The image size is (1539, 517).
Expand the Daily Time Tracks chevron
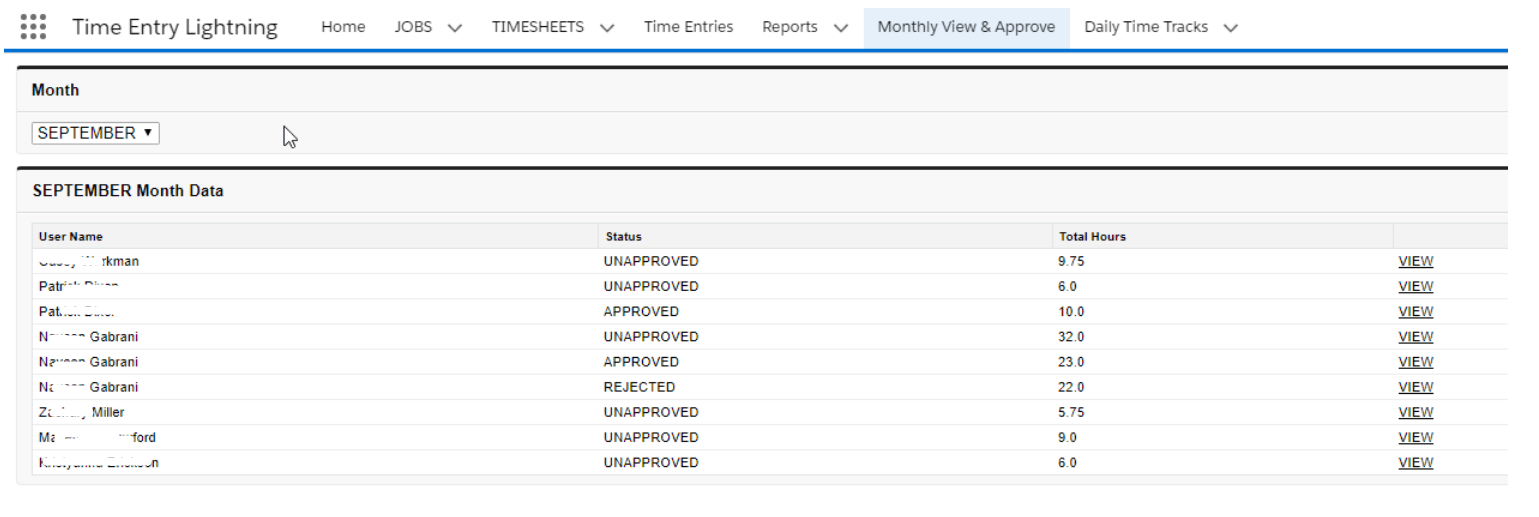click(x=1231, y=28)
